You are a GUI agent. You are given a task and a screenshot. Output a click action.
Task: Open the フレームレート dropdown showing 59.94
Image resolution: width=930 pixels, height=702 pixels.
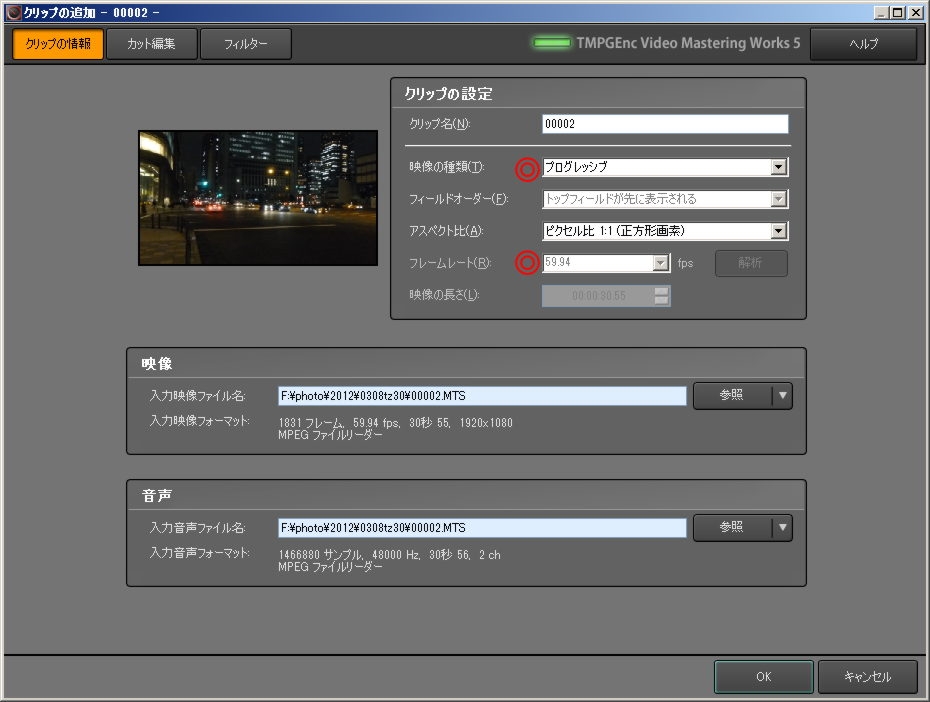click(660, 263)
